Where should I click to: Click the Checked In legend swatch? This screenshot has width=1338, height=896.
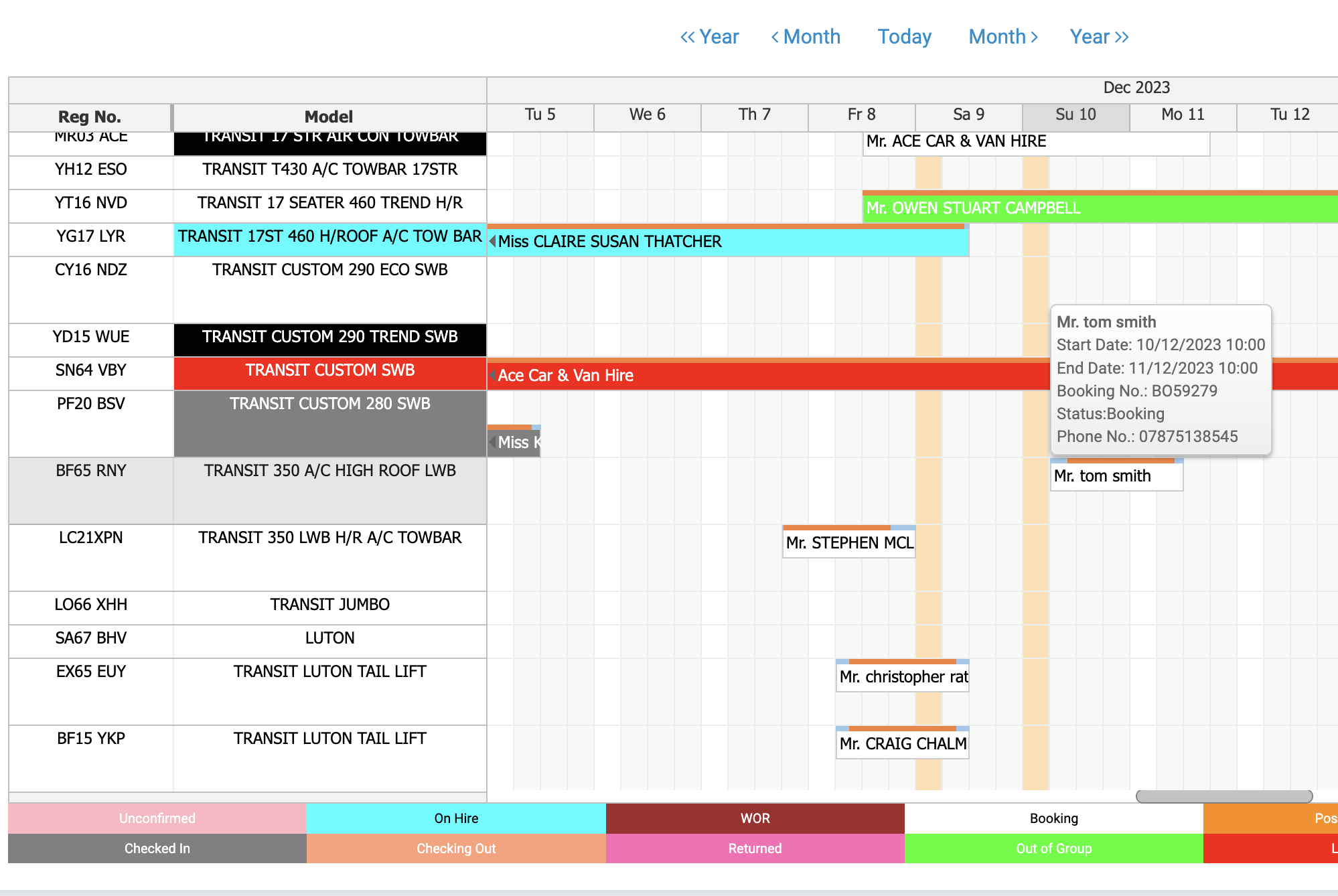(157, 848)
